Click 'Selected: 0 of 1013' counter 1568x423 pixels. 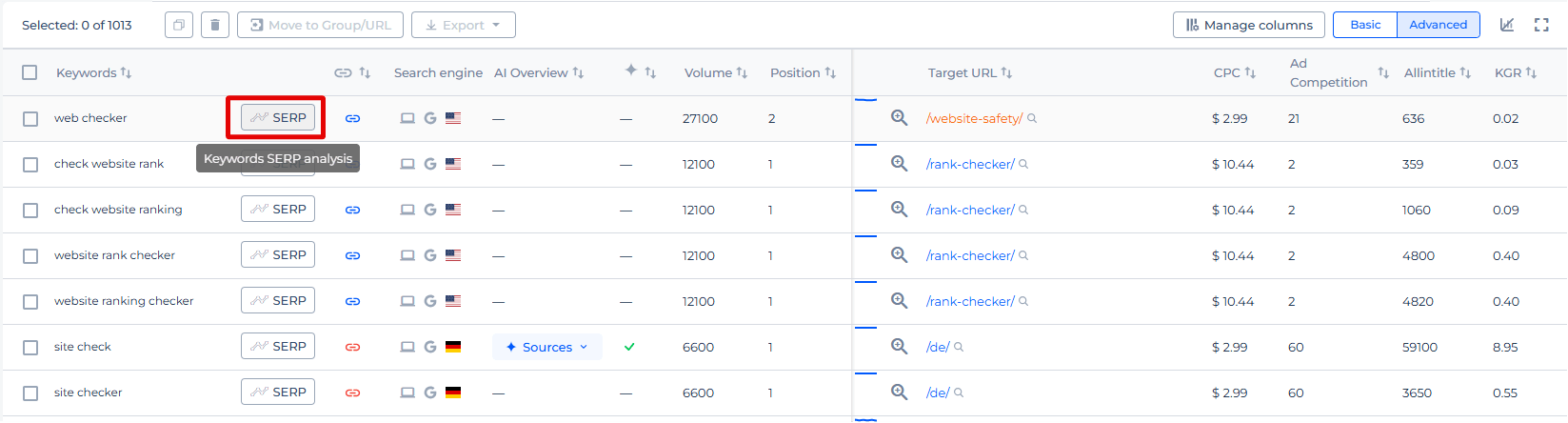click(77, 25)
